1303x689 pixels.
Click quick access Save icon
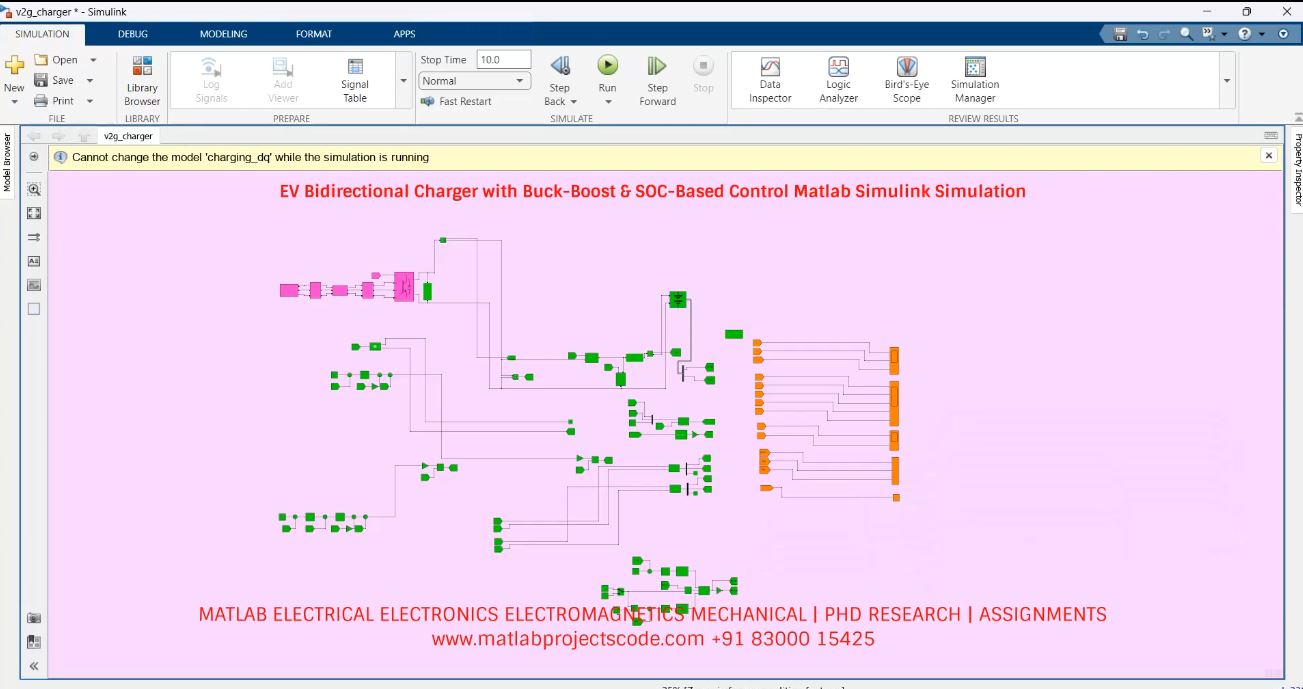point(1121,34)
